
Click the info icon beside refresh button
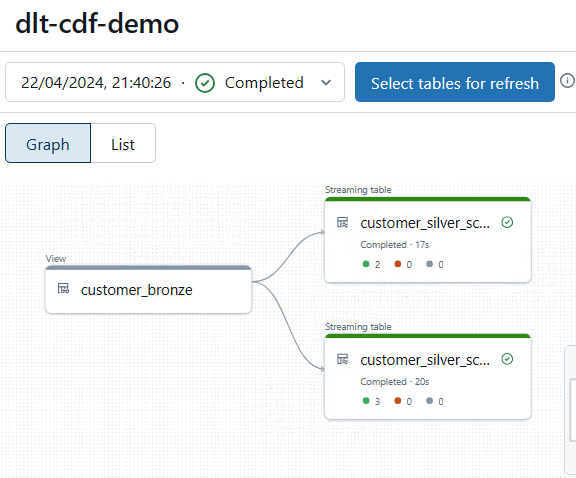coord(567,80)
